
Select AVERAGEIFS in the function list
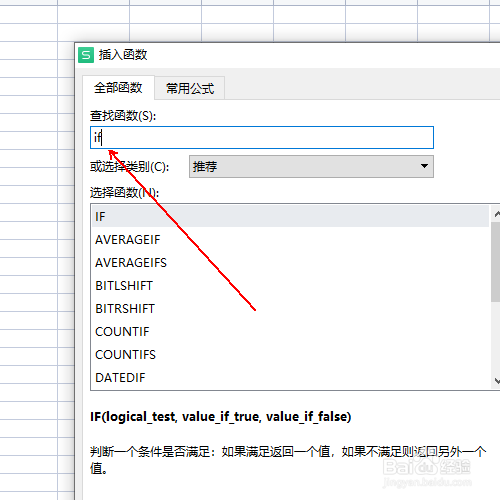point(290,263)
